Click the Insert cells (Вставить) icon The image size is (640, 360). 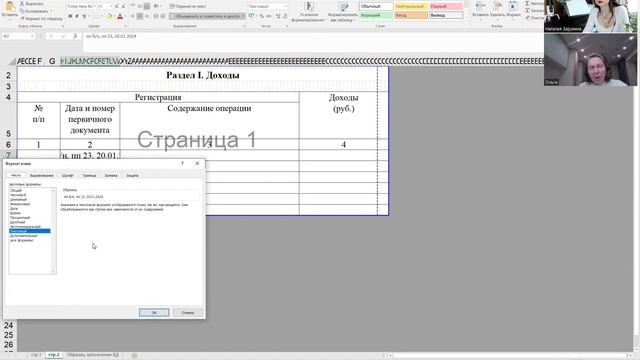pyautogui.click(x=480, y=6)
